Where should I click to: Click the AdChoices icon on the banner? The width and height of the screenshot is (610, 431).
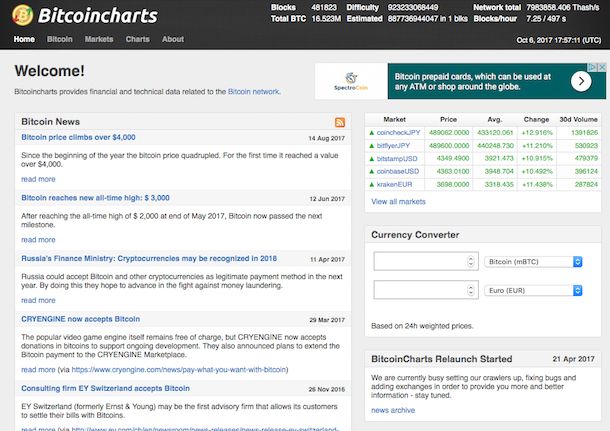pyautogui.click(x=592, y=67)
